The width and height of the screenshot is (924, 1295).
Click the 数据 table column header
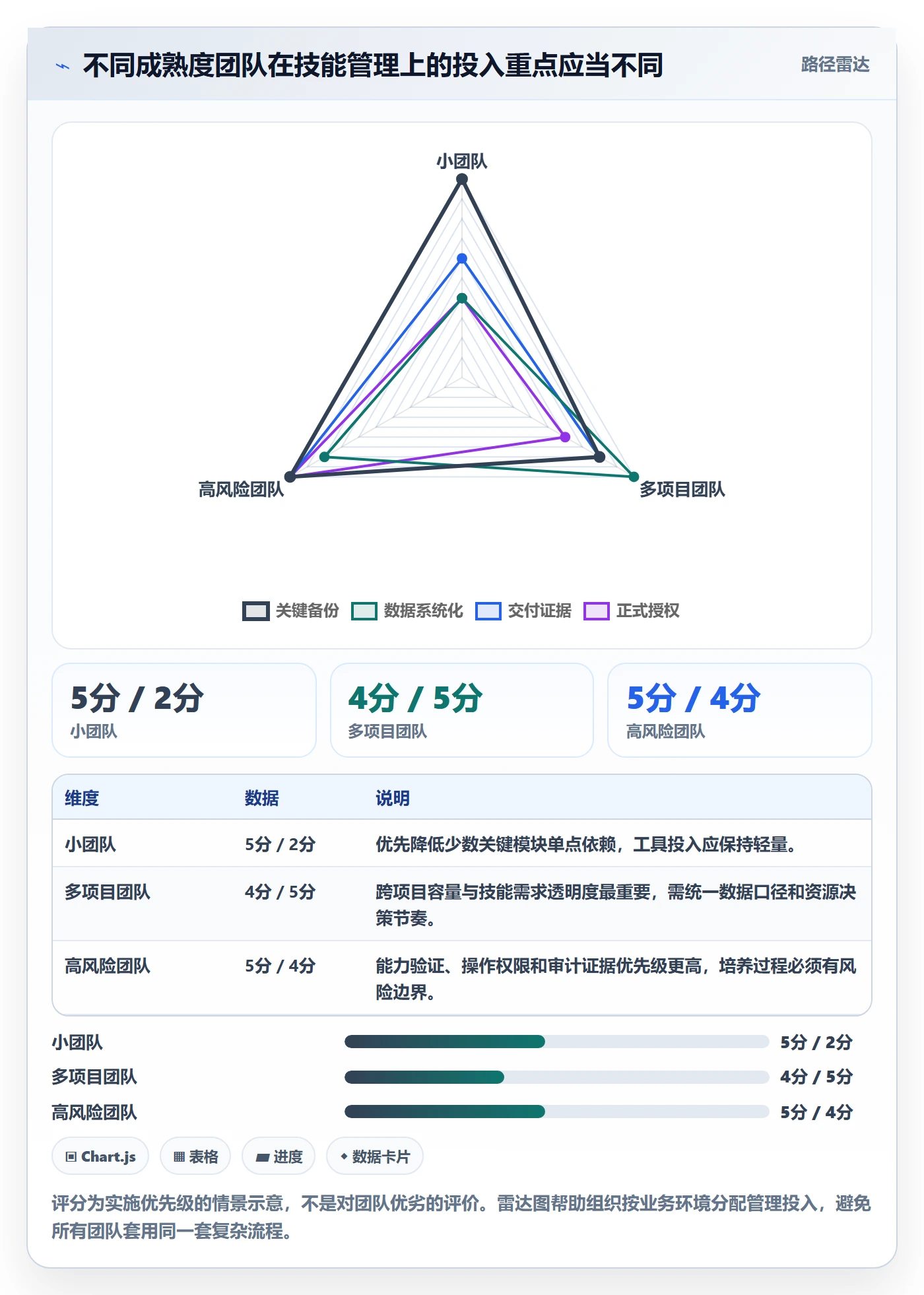pos(262,798)
